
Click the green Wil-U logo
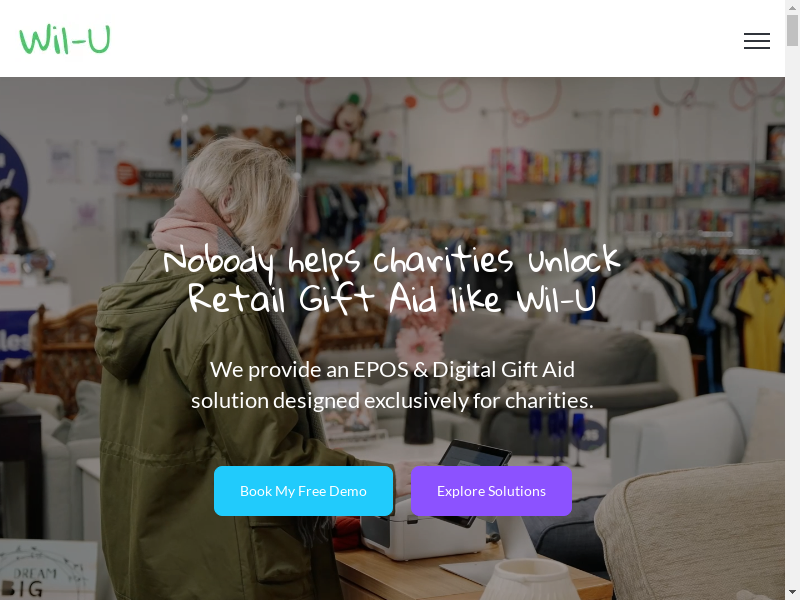pyautogui.click(x=65, y=39)
